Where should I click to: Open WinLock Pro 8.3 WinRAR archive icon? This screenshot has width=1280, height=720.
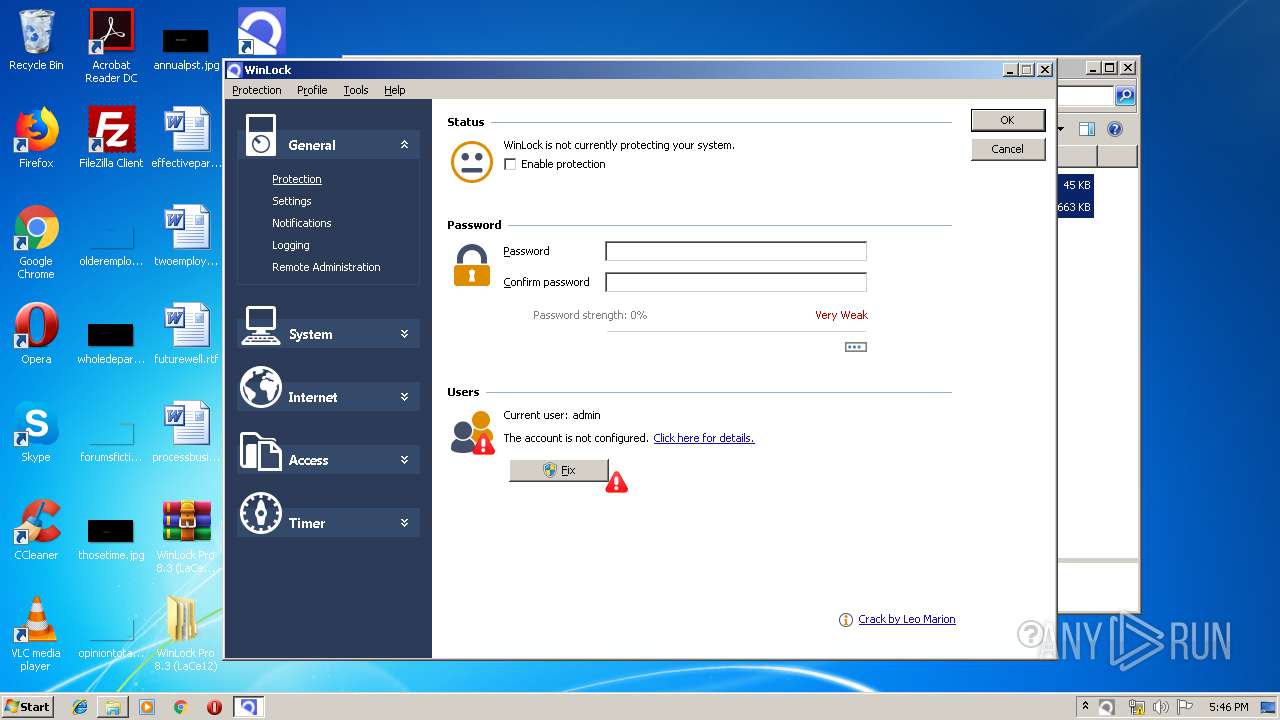coord(186,536)
